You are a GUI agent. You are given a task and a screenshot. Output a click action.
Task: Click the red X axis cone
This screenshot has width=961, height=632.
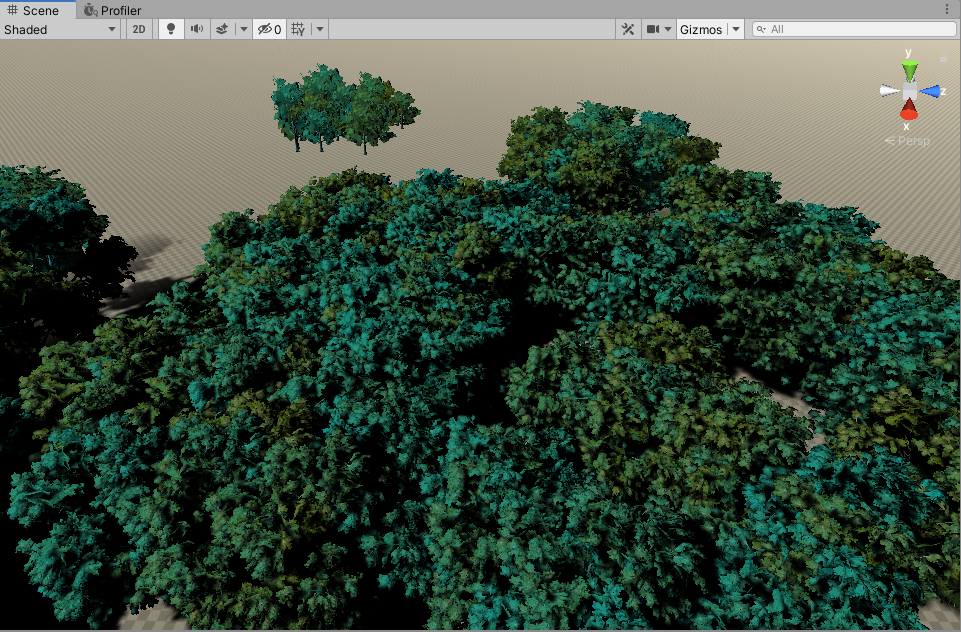(x=909, y=110)
